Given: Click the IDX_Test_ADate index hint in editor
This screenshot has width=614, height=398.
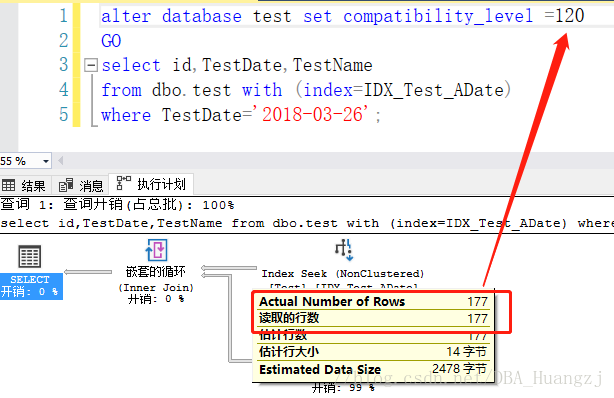Looking at the screenshot, I should [x=433, y=90].
